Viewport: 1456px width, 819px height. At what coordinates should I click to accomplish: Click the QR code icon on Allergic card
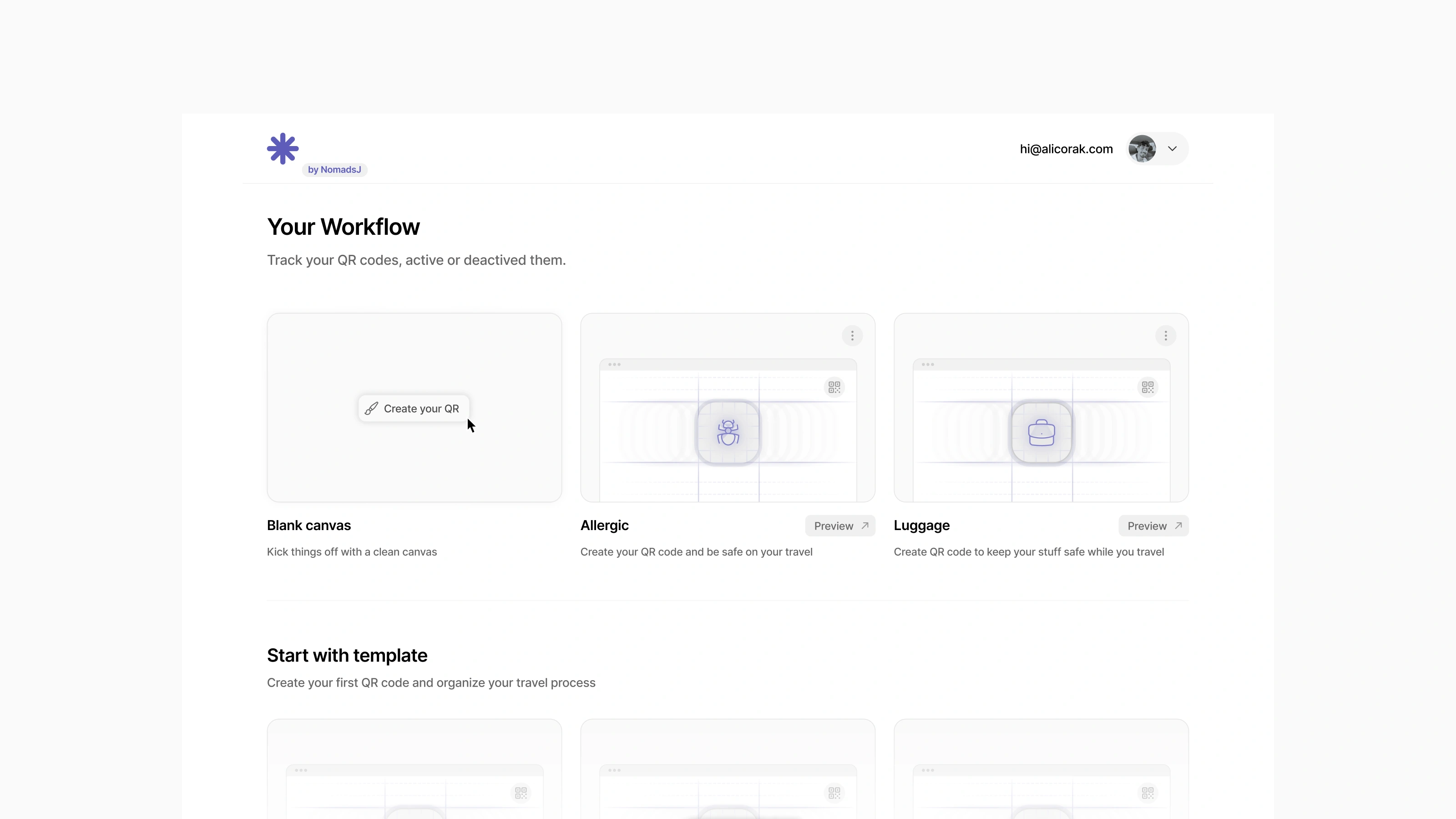tap(834, 387)
